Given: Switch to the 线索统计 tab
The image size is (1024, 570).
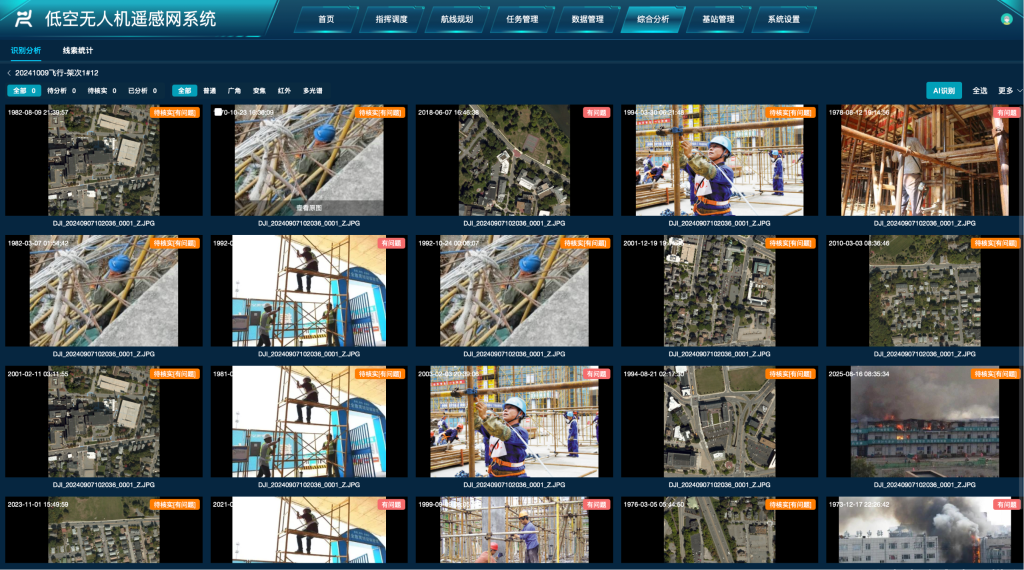Looking at the screenshot, I should coord(78,49).
